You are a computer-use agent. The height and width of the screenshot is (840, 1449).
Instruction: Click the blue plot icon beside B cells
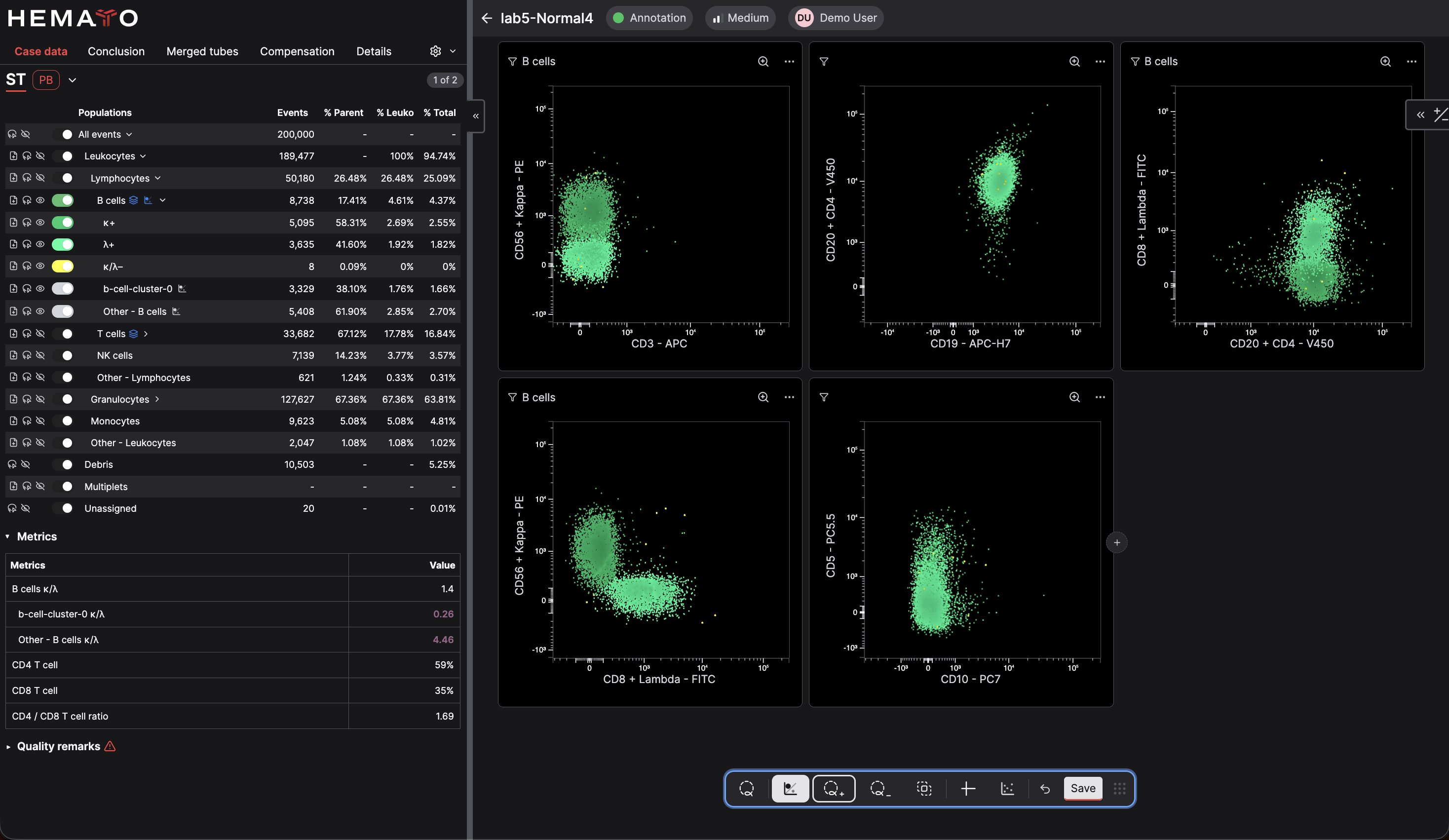point(148,200)
